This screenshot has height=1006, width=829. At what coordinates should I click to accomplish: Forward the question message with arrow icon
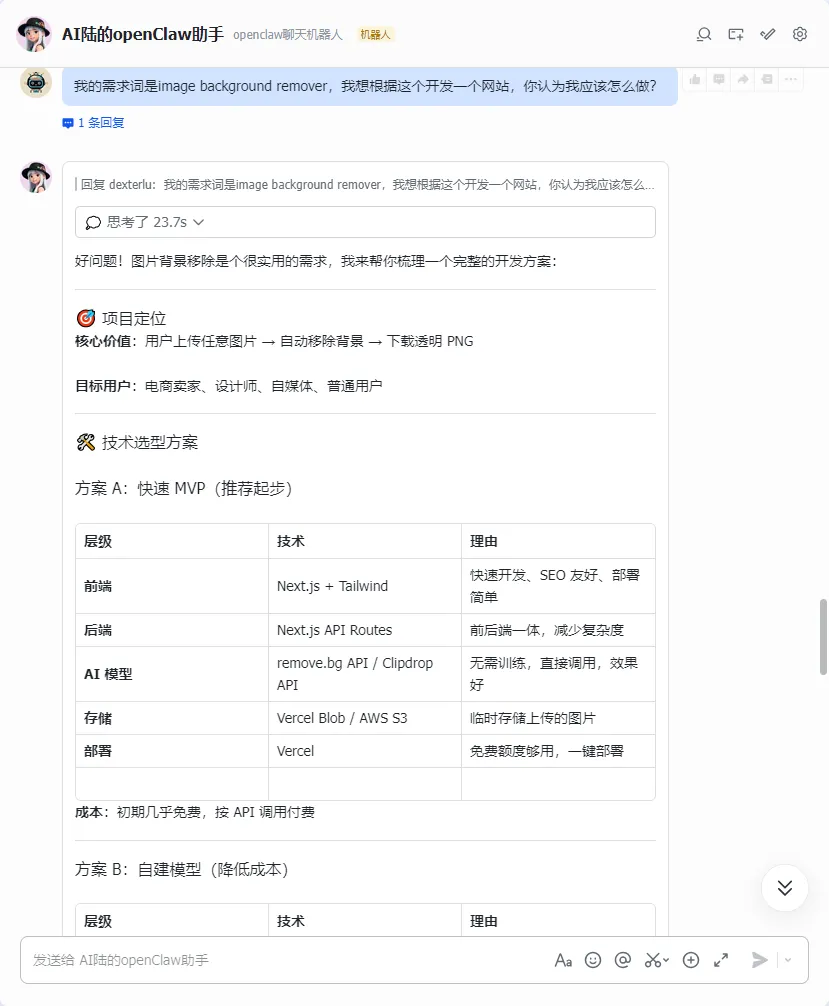pyautogui.click(x=743, y=79)
